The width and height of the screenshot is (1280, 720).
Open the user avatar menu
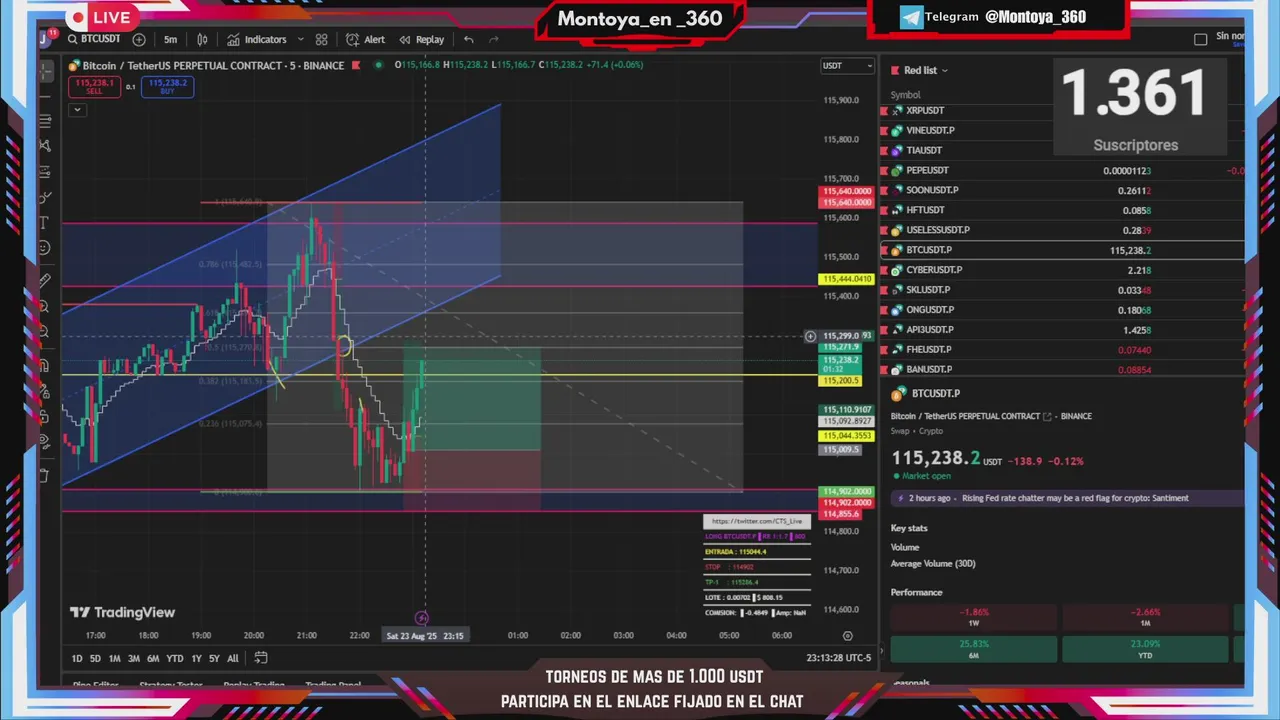(x=46, y=38)
